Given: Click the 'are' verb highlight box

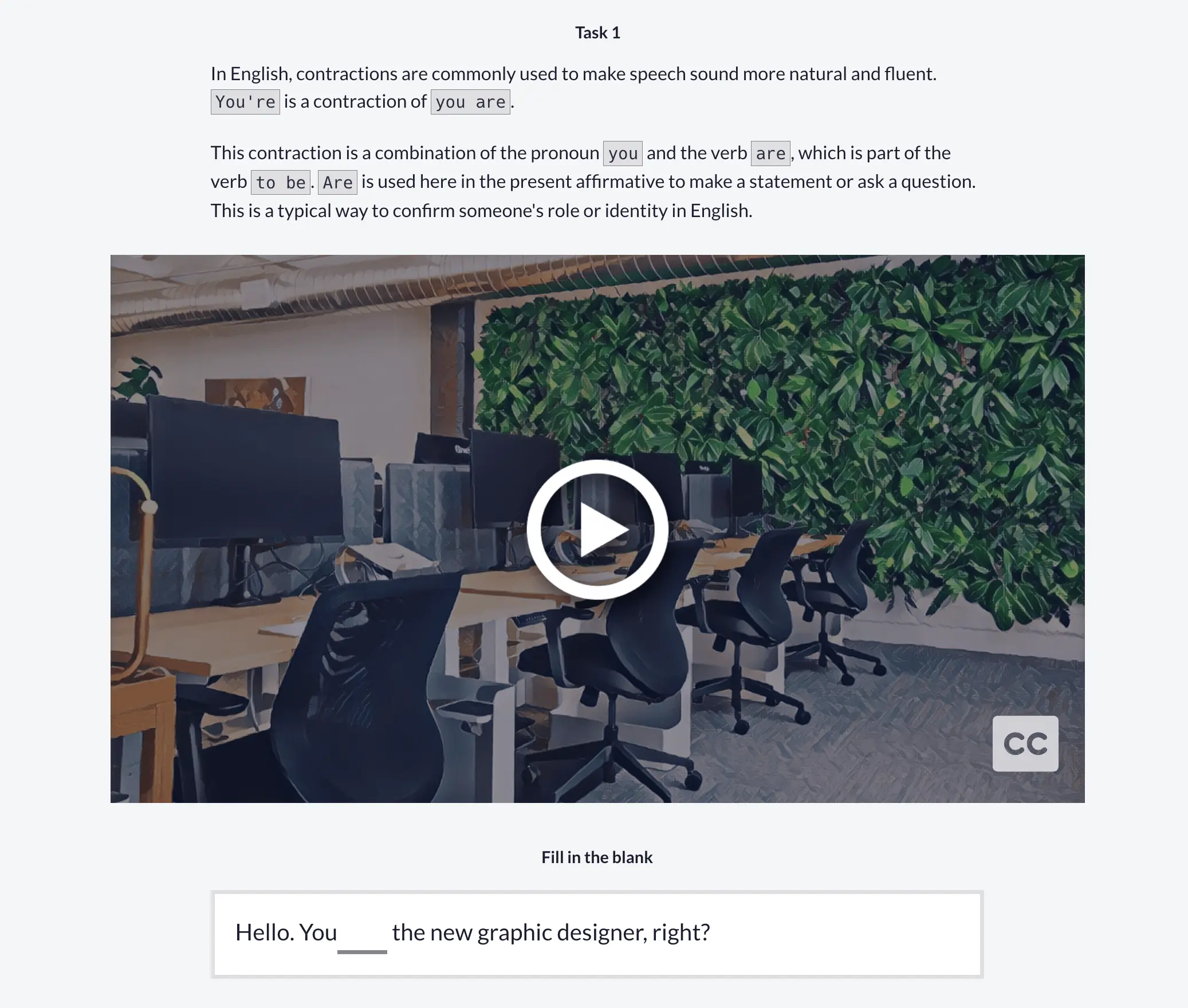Looking at the screenshot, I should pyautogui.click(x=769, y=152).
